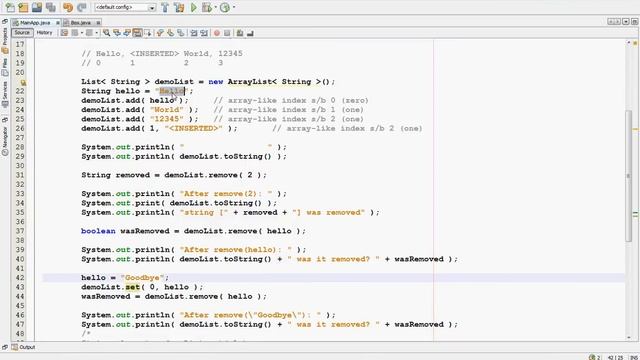Toggle a bookmark on the current line
Screen dimensions: 640x360
click(180, 33)
